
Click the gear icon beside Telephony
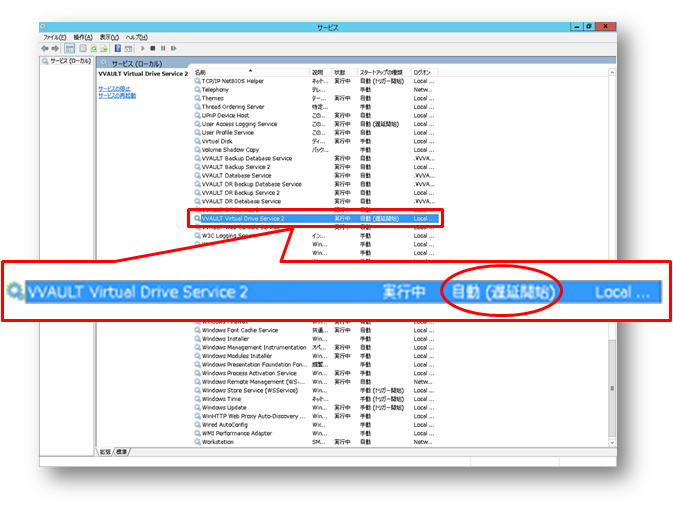pyautogui.click(x=197, y=90)
